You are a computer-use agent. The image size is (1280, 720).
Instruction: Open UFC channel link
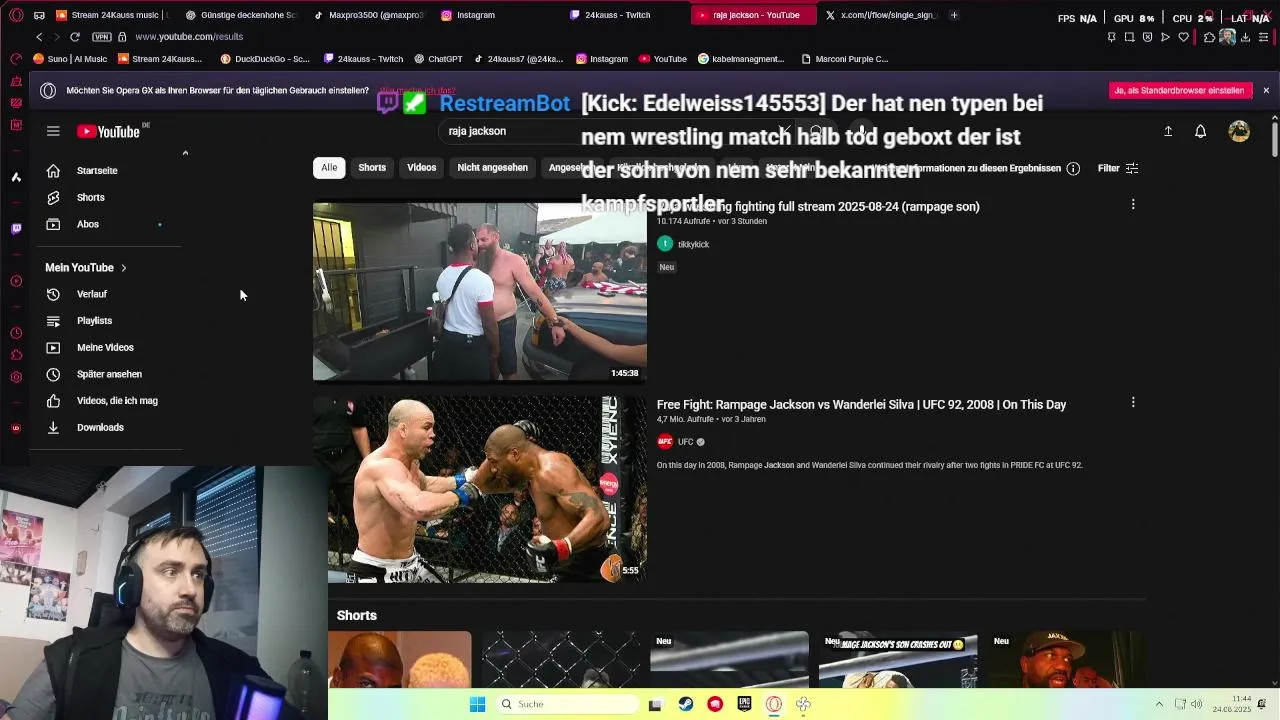pyautogui.click(x=685, y=442)
